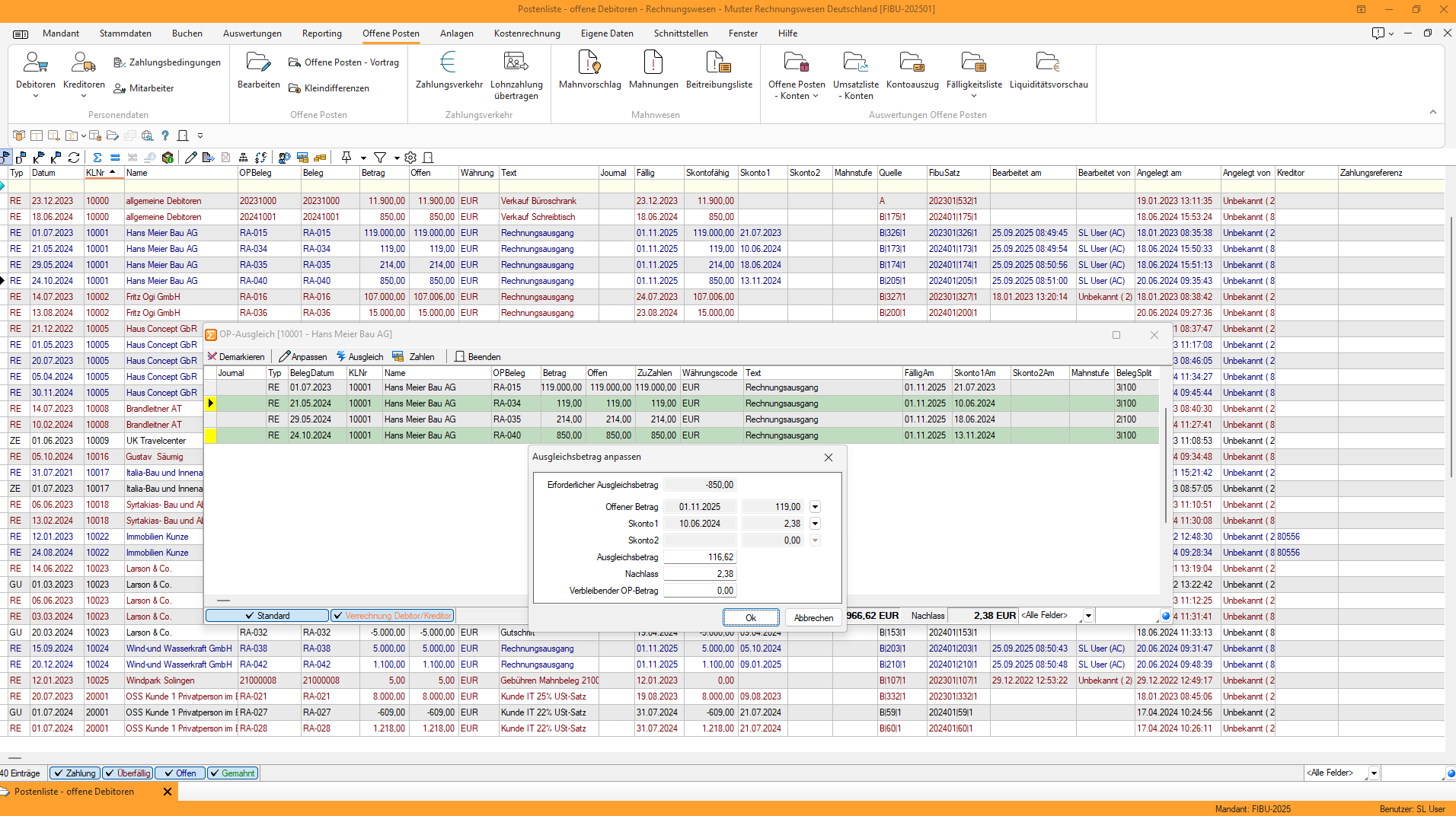Click the Ausgleichsbetrag input field

699,557
